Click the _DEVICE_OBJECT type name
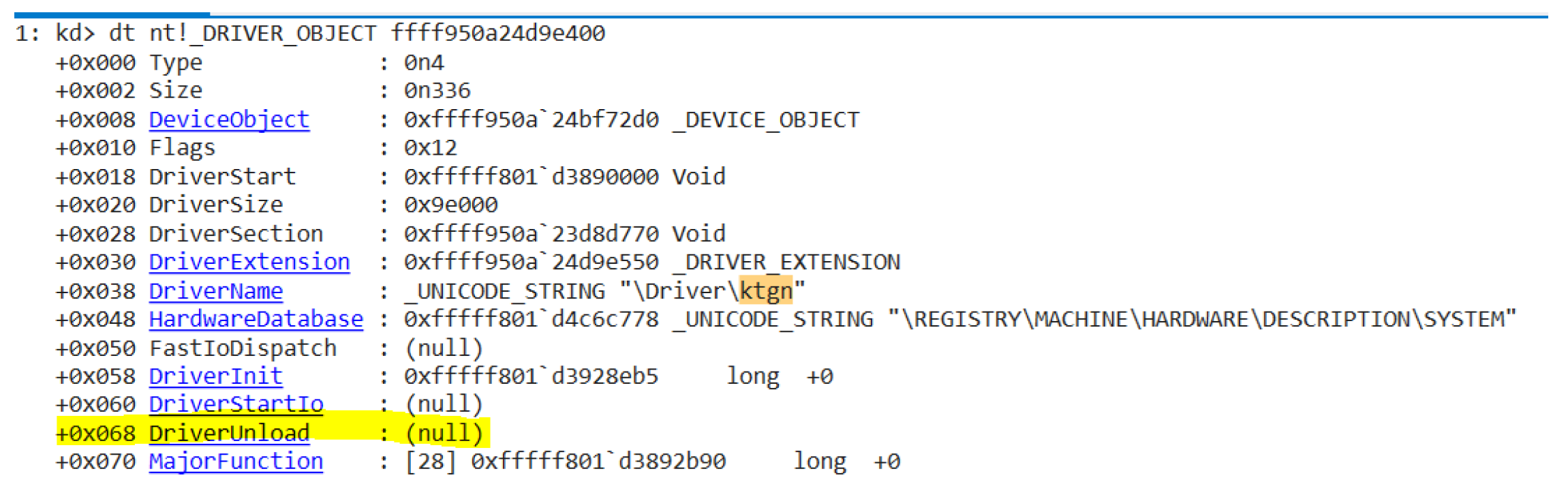This screenshot has height=497, width=1568. tap(766, 120)
